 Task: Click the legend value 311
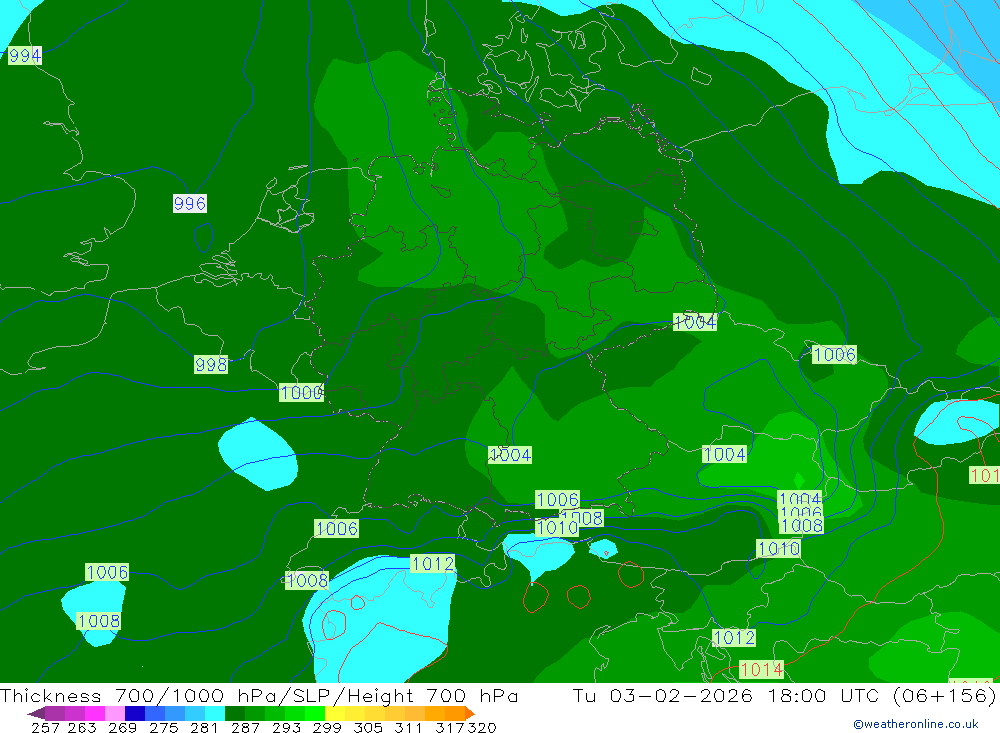tap(408, 727)
